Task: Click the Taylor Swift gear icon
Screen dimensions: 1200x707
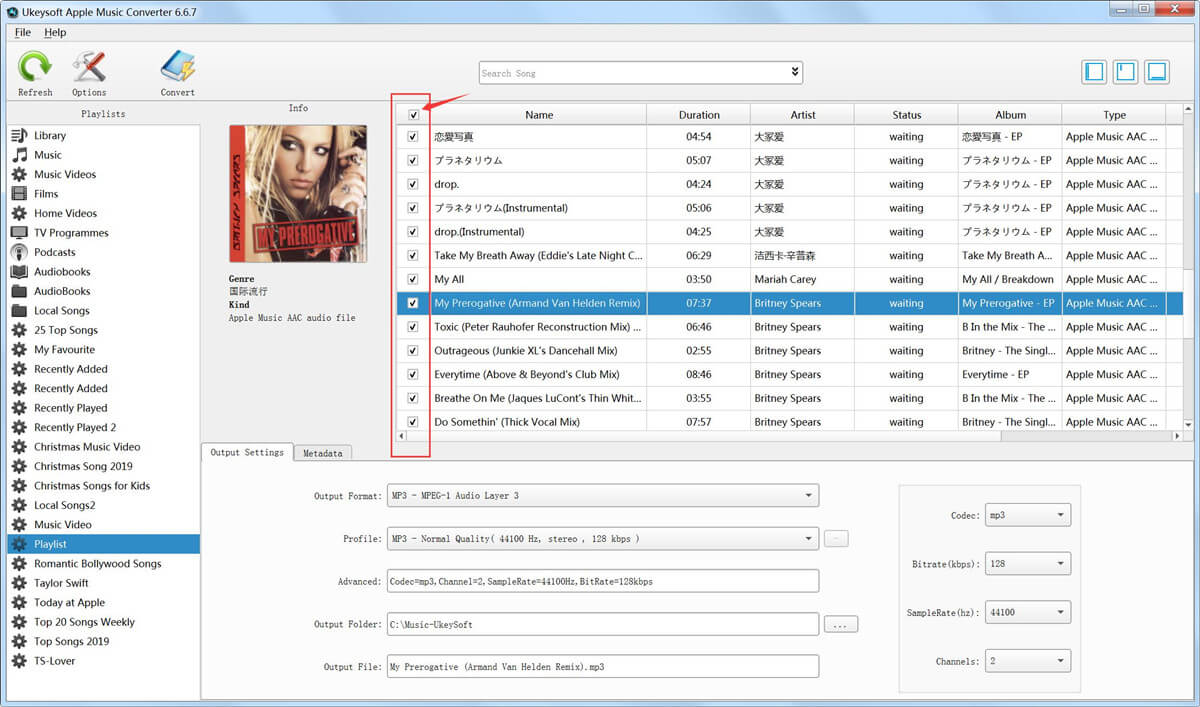Action: coord(19,583)
